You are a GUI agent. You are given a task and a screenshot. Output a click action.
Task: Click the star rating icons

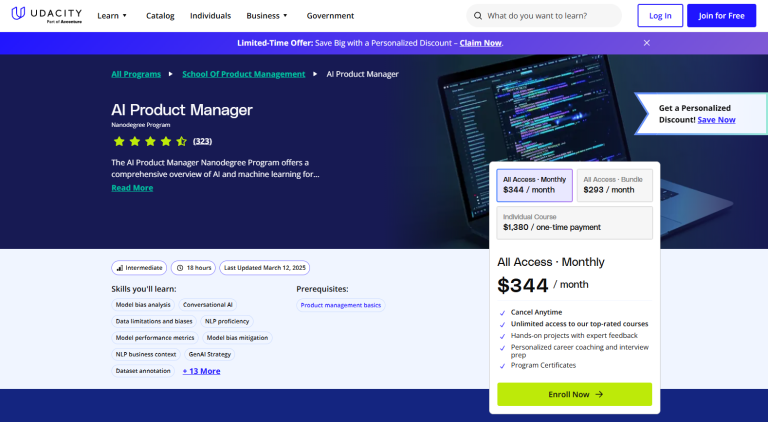click(x=150, y=141)
